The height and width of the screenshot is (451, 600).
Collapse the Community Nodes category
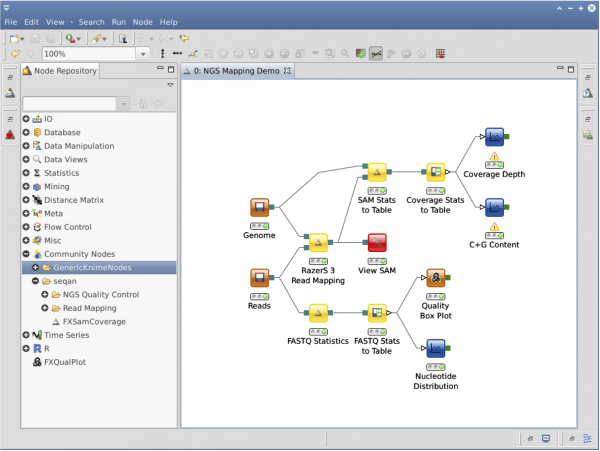(26, 254)
